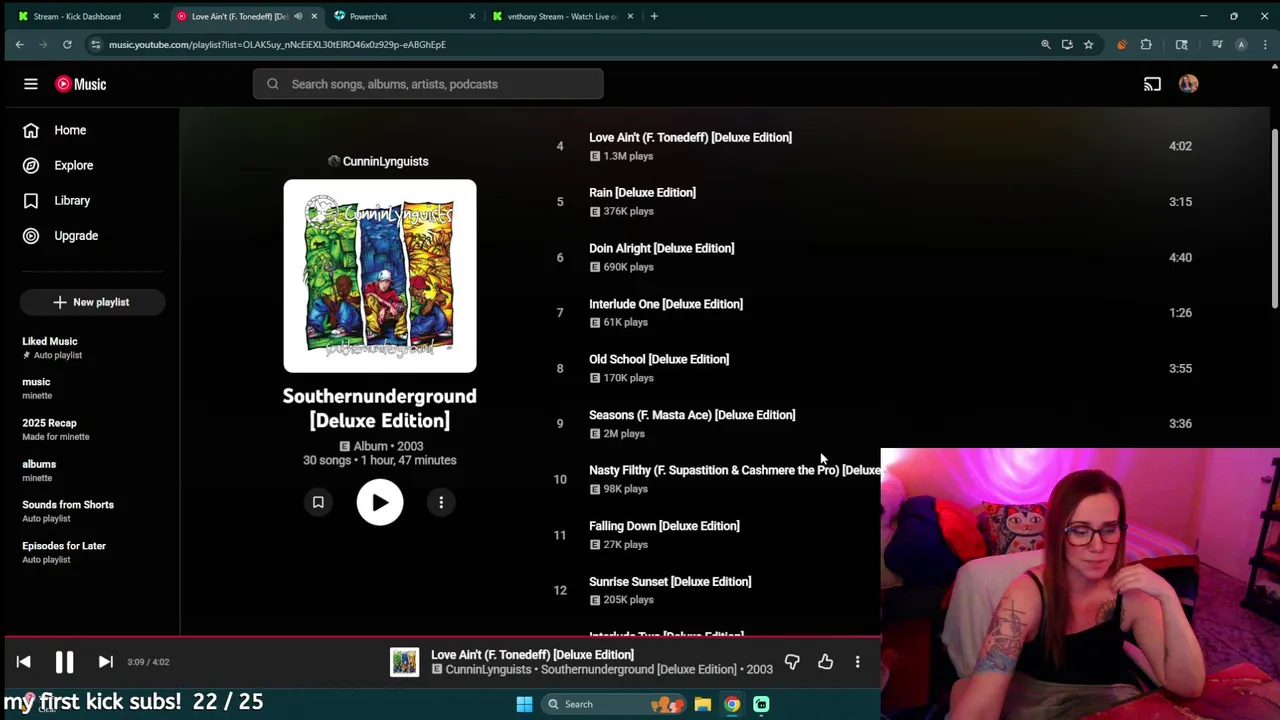Reload the current page
The width and height of the screenshot is (1280, 720).
click(67, 44)
